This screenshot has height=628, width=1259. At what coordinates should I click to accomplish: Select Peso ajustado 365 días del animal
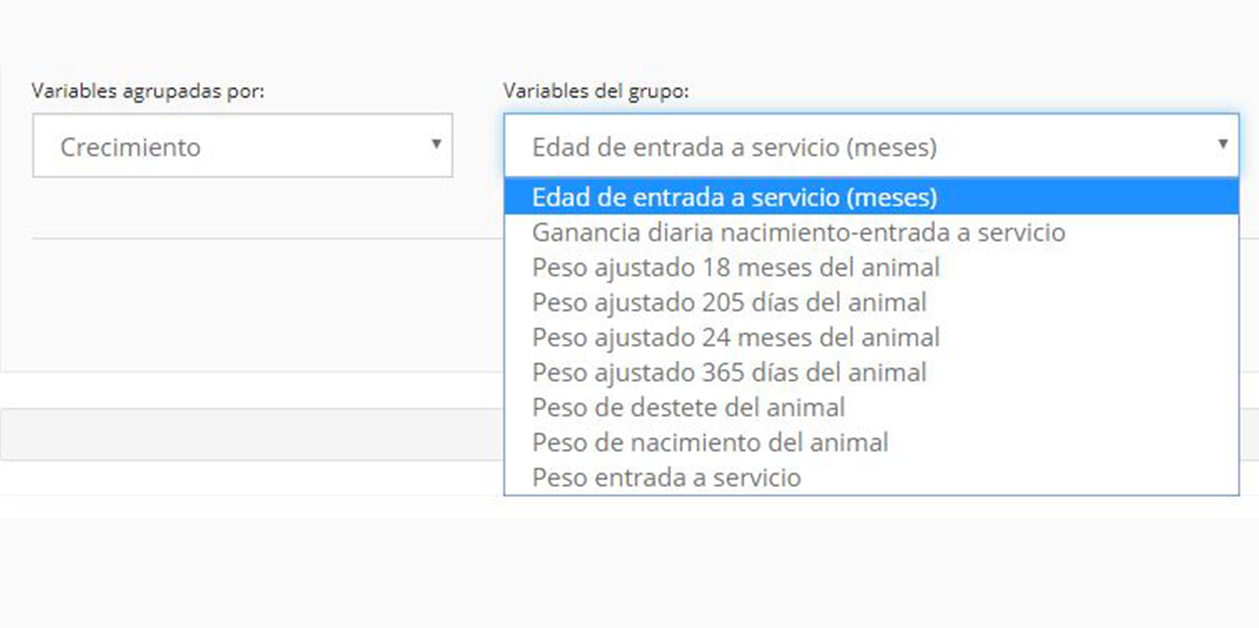[x=871, y=372]
